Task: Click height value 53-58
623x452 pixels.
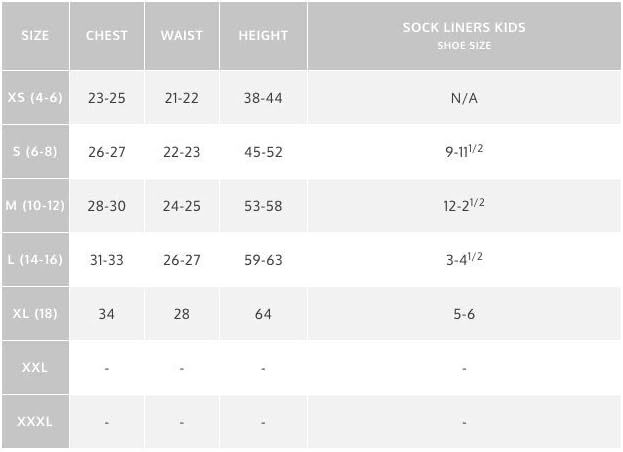Action: [x=263, y=206]
